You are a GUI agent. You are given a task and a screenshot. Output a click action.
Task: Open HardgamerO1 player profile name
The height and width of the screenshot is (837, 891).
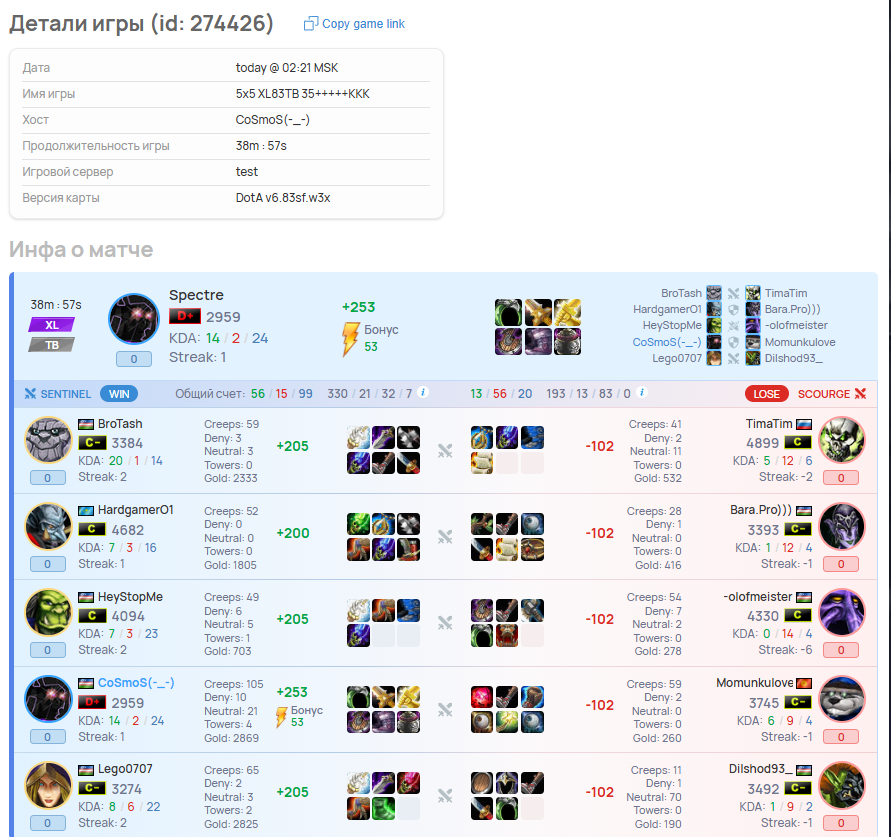coord(135,510)
